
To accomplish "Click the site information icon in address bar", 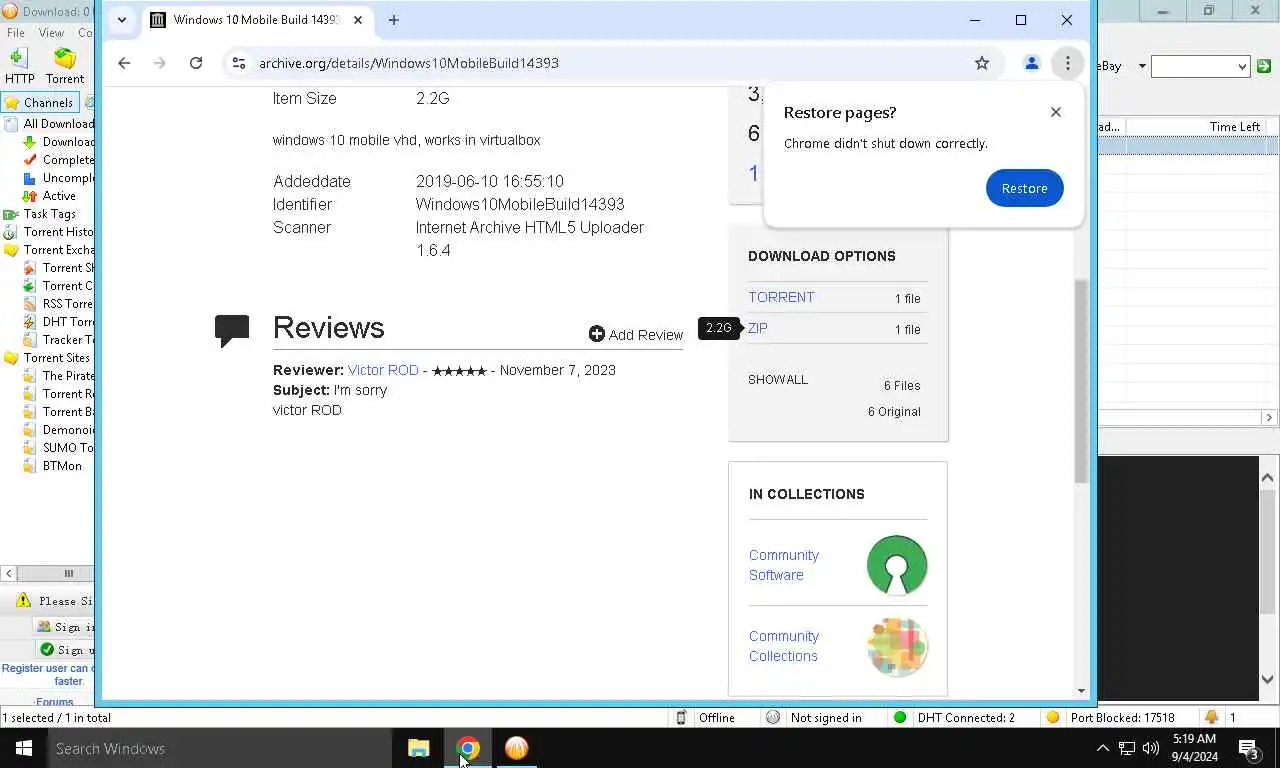I will [x=238, y=63].
